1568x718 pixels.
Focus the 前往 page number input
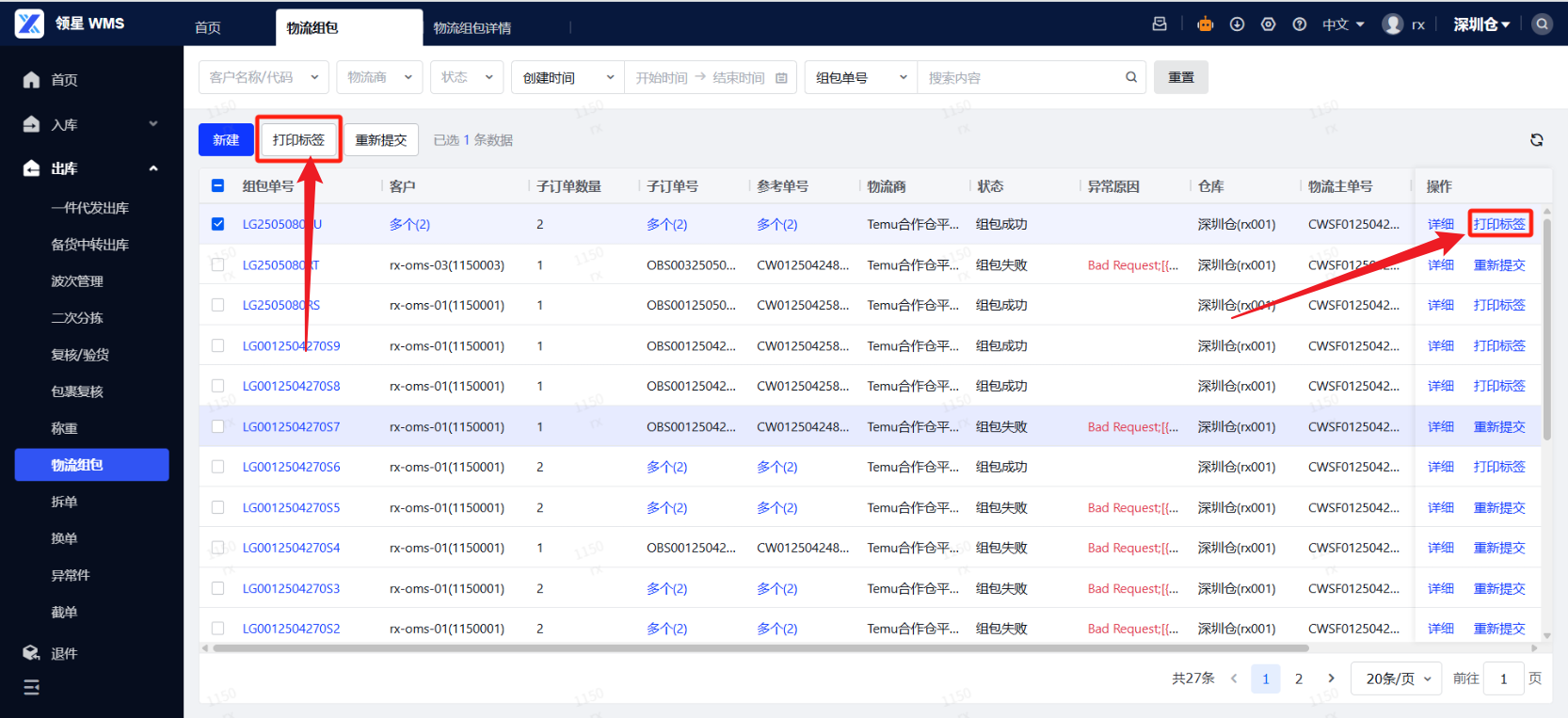pyautogui.click(x=1503, y=678)
